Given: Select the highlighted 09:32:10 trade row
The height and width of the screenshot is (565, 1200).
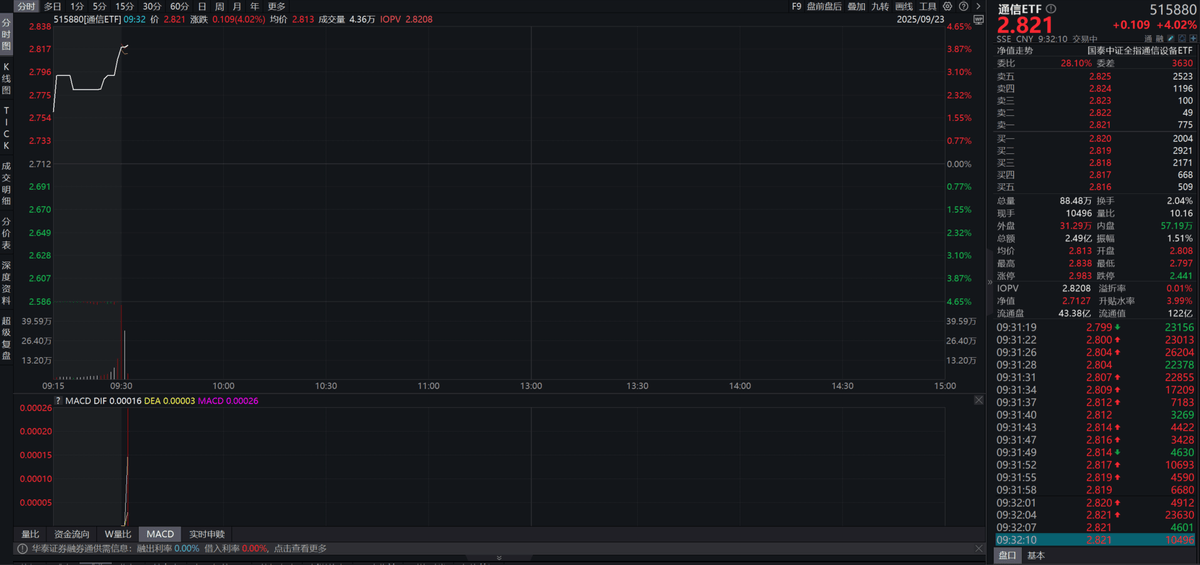Looking at the screenshot, I should coord(1095,540).
